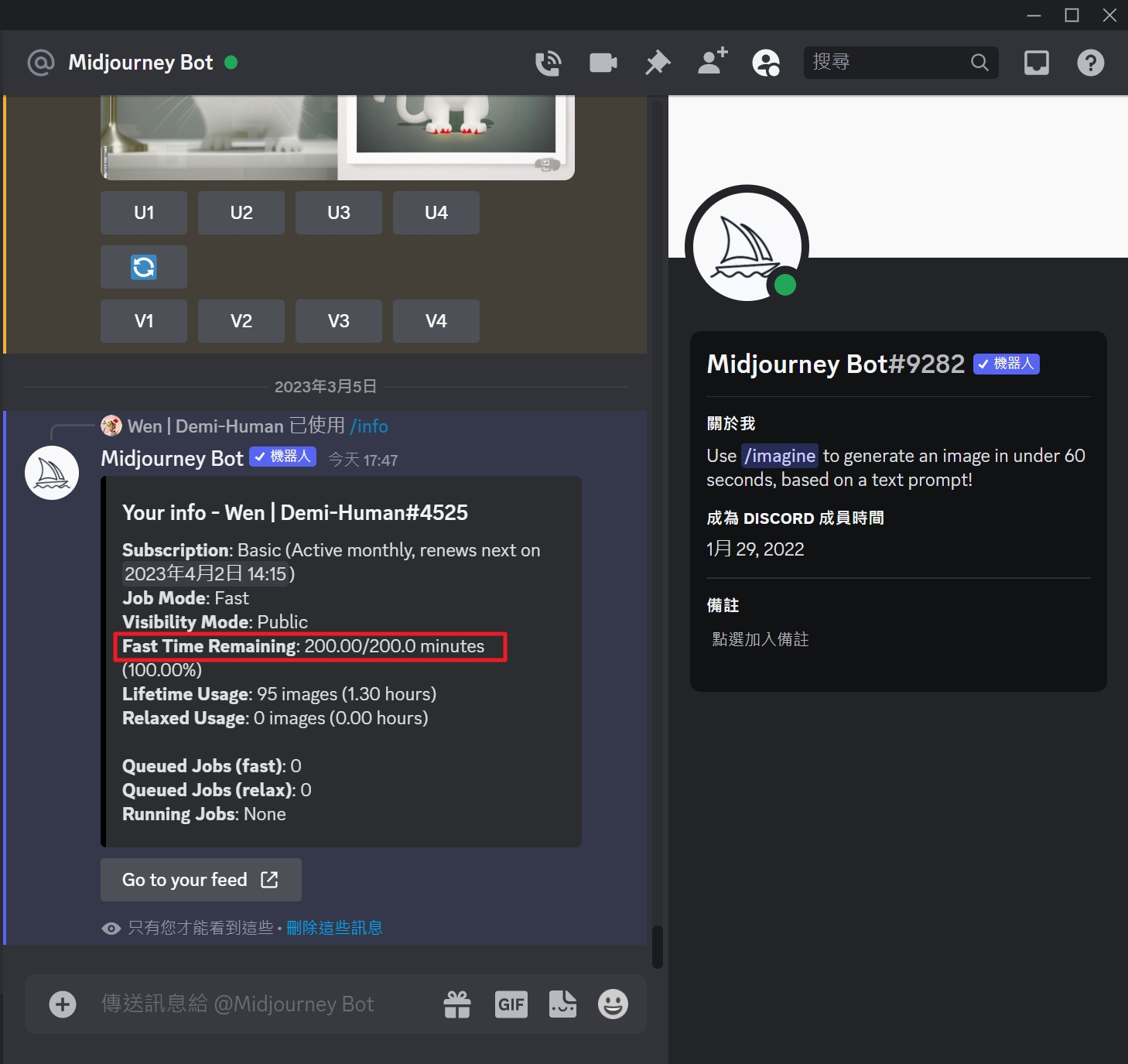Upscale image with U2 button

[x=241, y=213]
